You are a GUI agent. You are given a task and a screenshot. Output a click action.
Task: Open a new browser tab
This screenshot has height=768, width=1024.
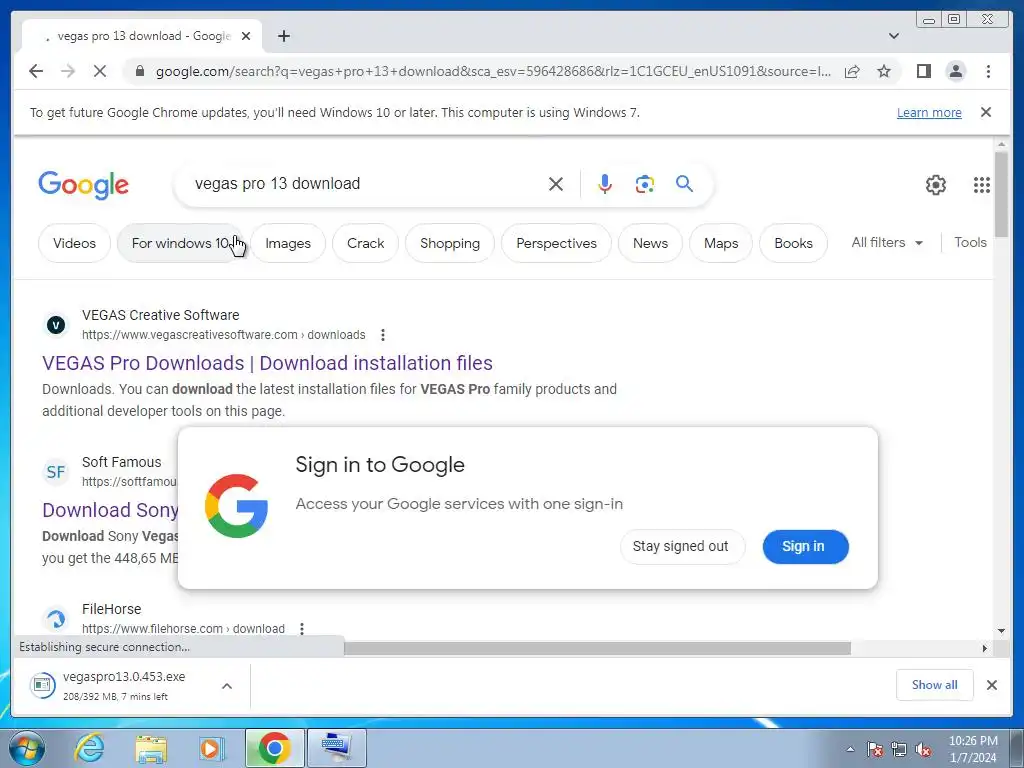pyautogui.click(x=283, y=36)
